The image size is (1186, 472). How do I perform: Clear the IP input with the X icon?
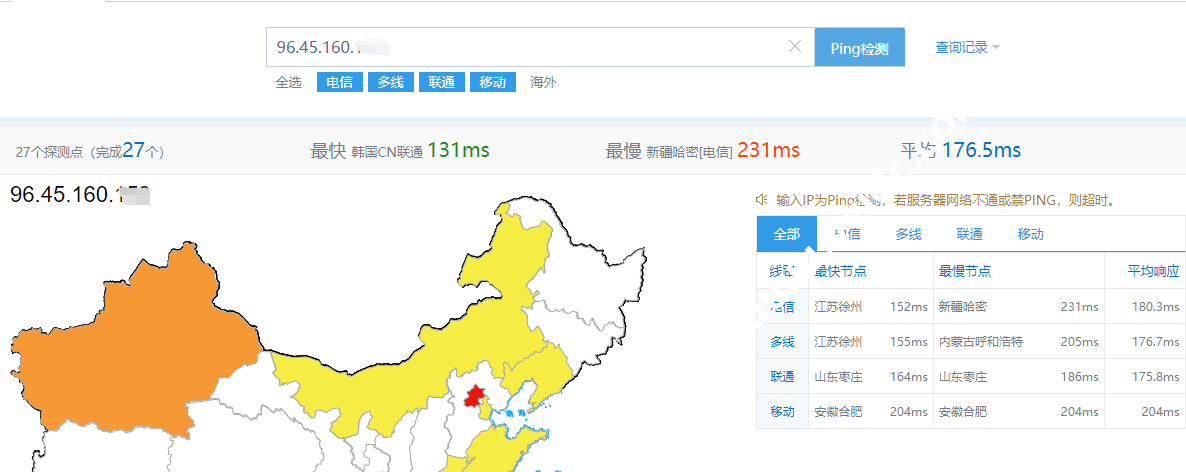tap(795, 47)
